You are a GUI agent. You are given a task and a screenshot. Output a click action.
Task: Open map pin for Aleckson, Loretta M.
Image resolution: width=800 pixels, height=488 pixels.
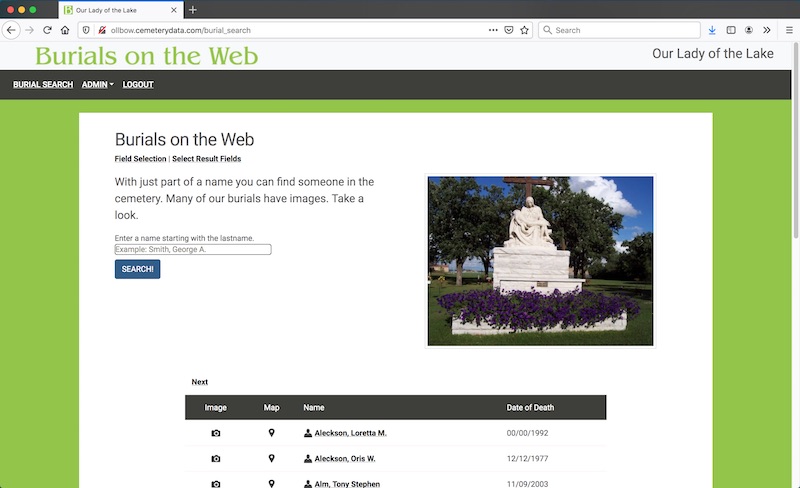pos(271,433)
